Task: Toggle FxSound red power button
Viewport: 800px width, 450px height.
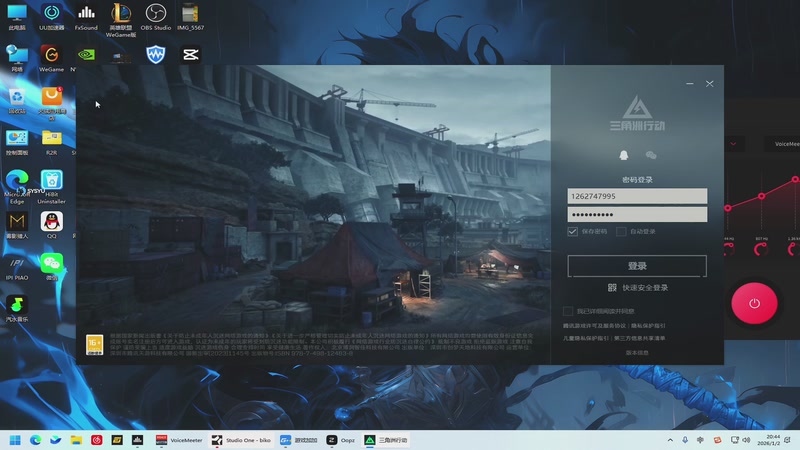Action: pos(754,304)
